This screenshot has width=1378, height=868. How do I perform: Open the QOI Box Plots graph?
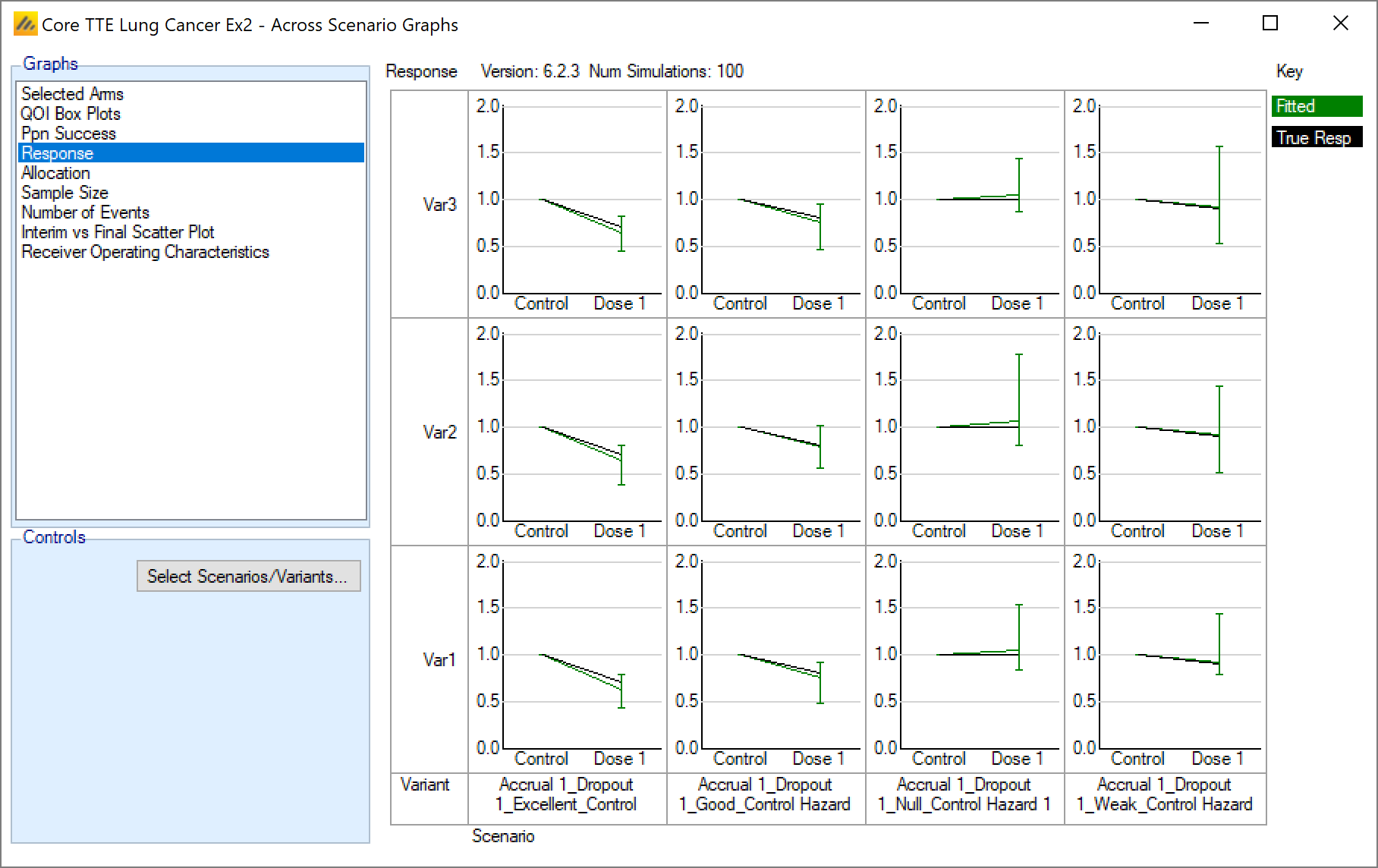pyautogui.click(x=71, y=114)
